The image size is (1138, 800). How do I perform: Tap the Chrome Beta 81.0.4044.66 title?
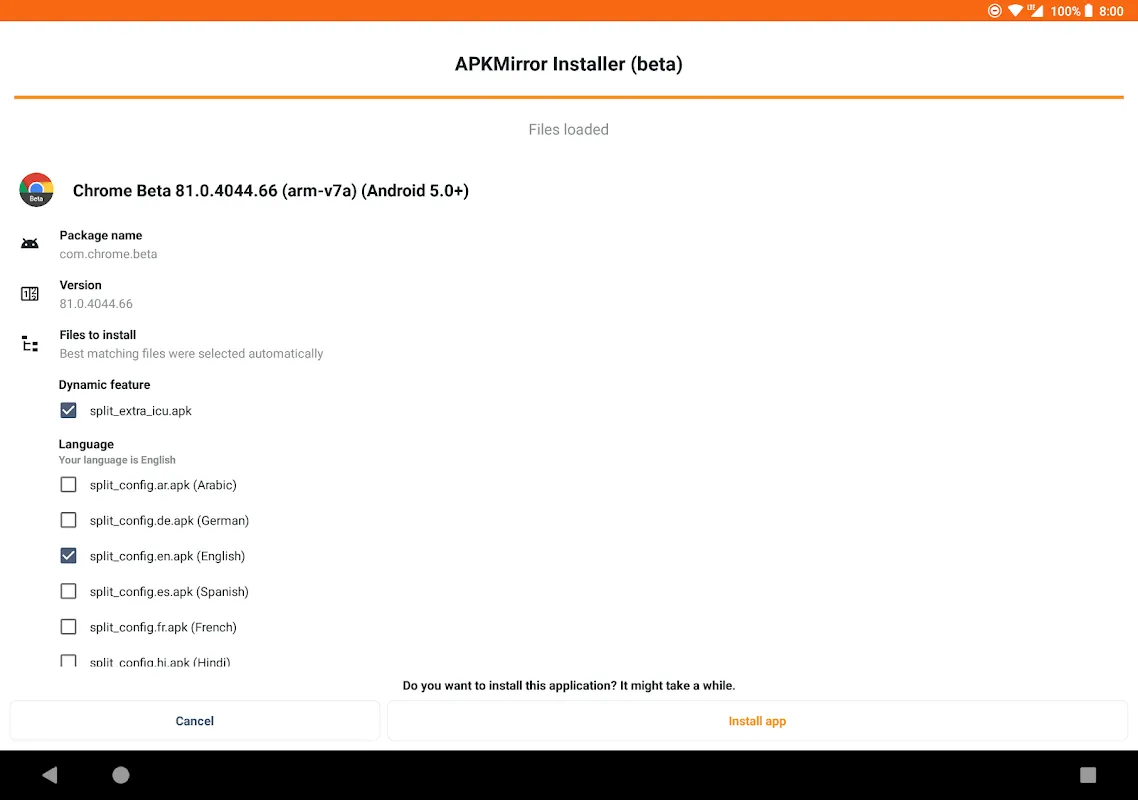click(x=271, y=191)
